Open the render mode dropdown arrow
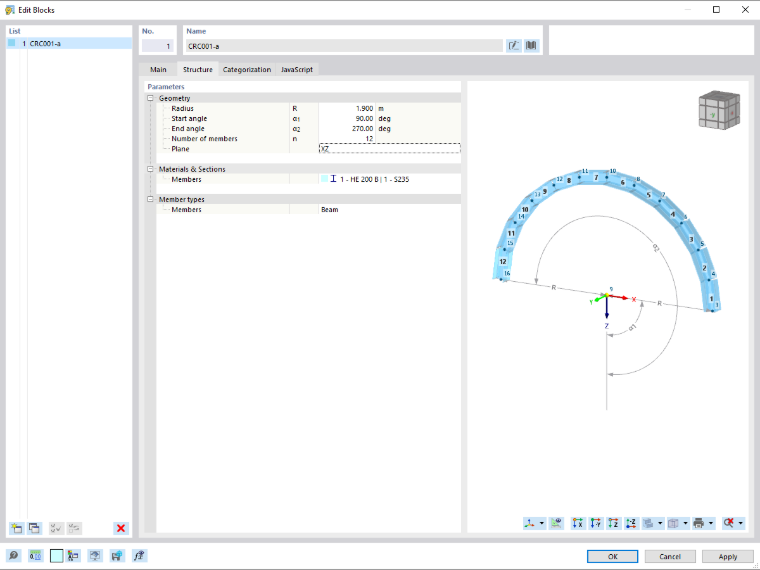Viewport: 760px width, 570px height. (685, 523)
